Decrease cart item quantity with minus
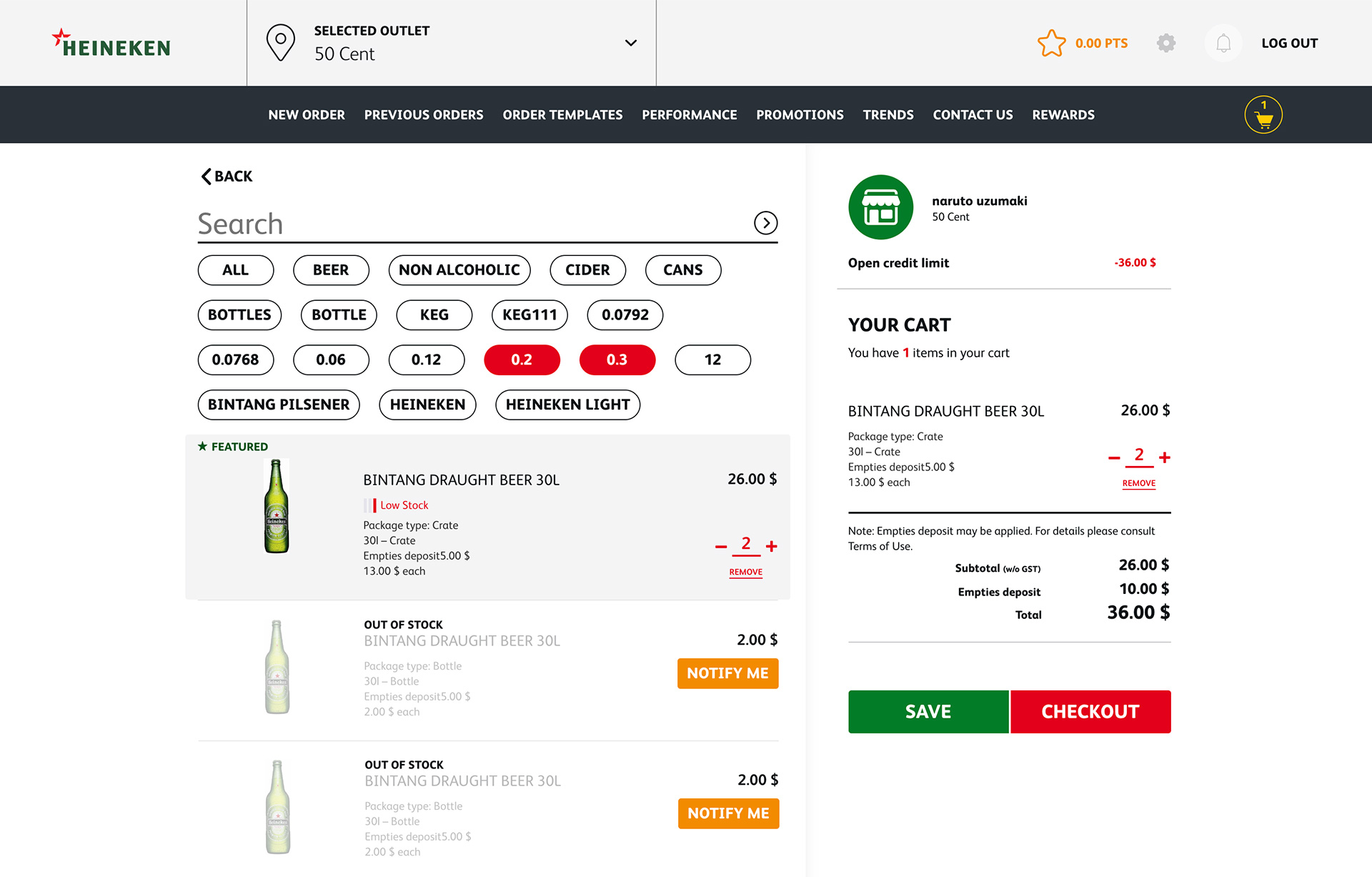The image size is (1372, 877). [1114, 458]
